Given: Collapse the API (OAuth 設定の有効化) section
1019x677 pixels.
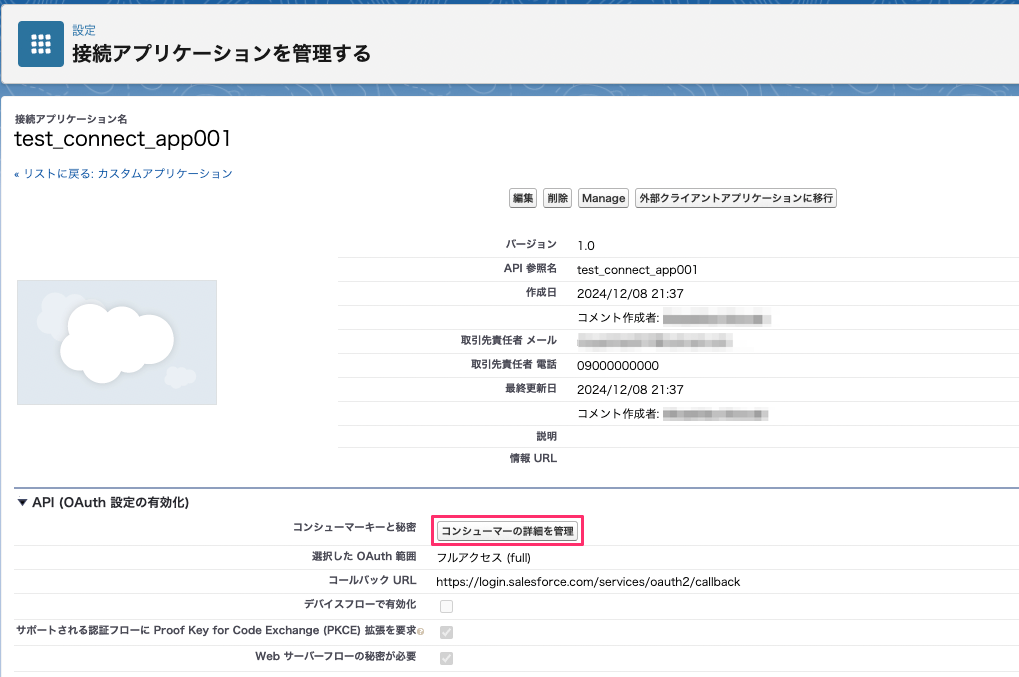Looking at the screenshot, I should (22, 502).
